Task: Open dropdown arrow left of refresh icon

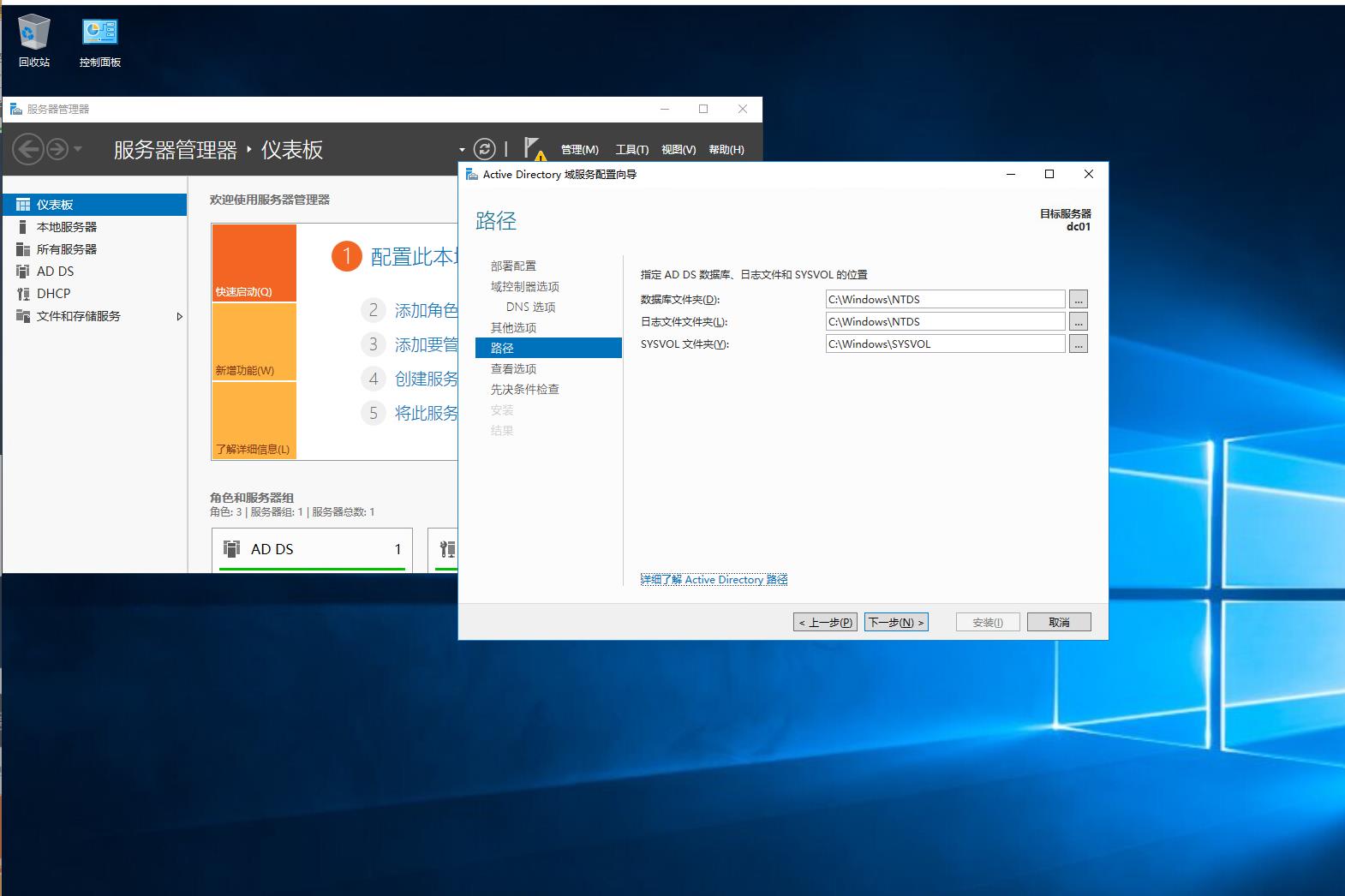Action: coord(462,150)
